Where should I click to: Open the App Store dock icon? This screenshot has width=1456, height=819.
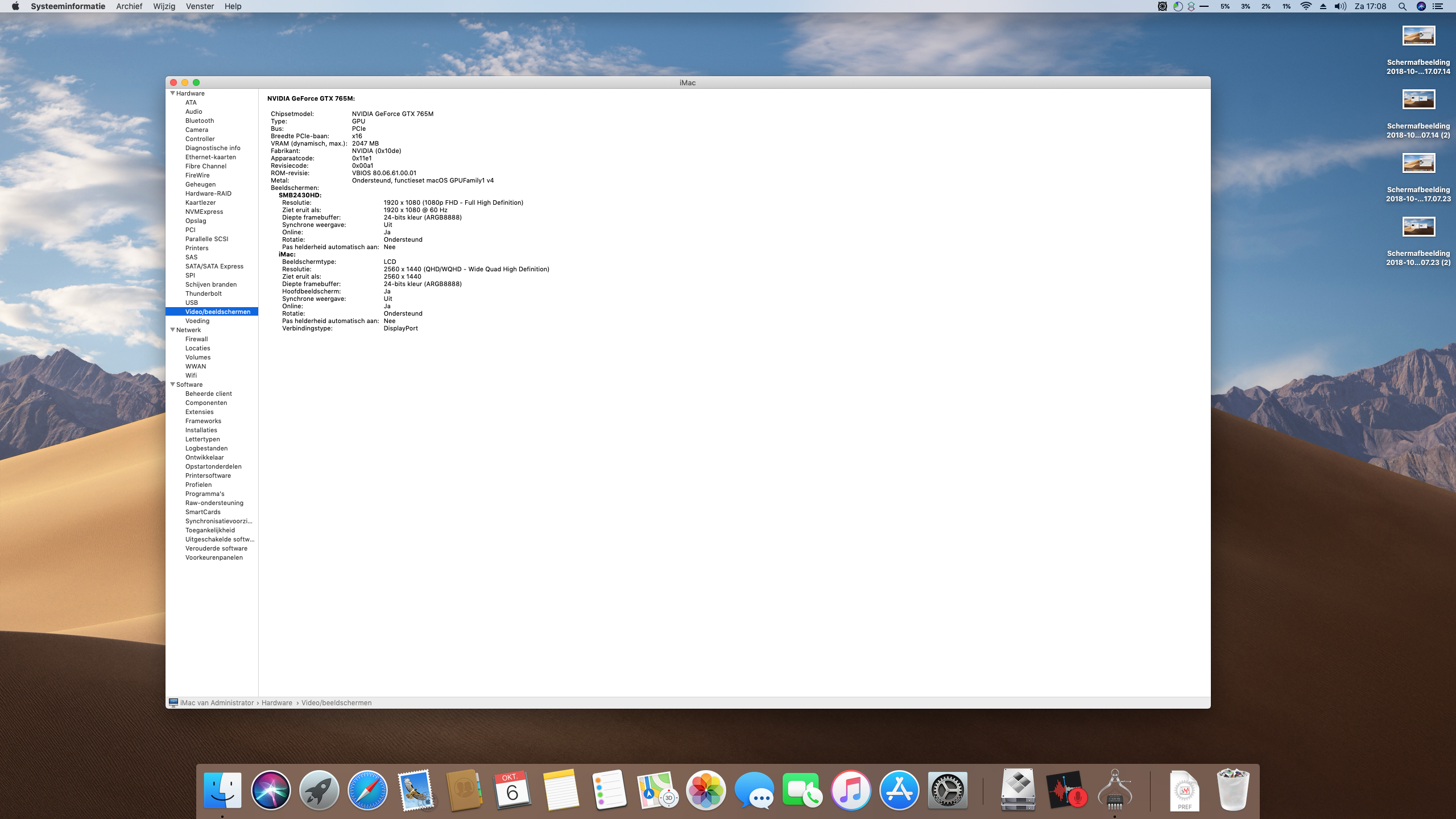click(899, 791)
